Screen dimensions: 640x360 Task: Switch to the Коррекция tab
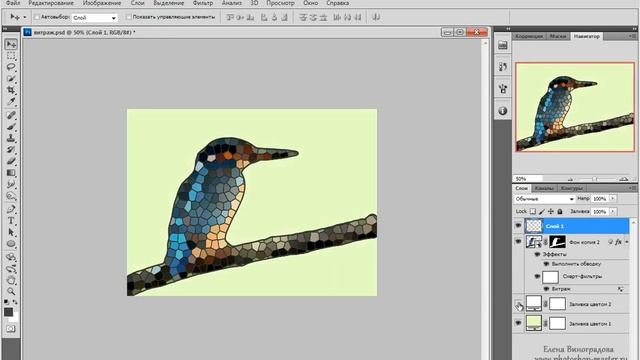[529, 36]
